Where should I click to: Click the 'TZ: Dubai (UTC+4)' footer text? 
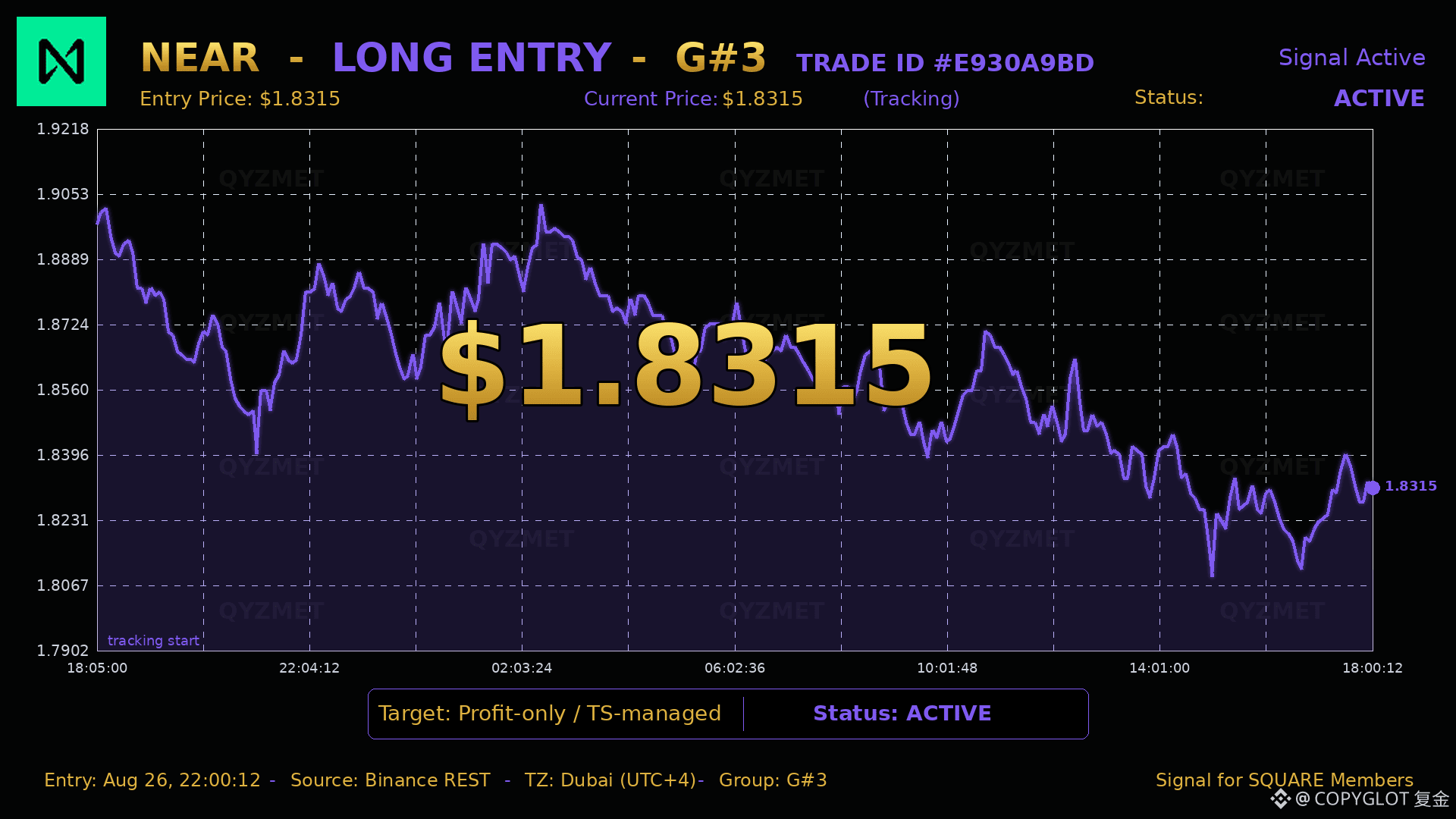tap(610, 780)
